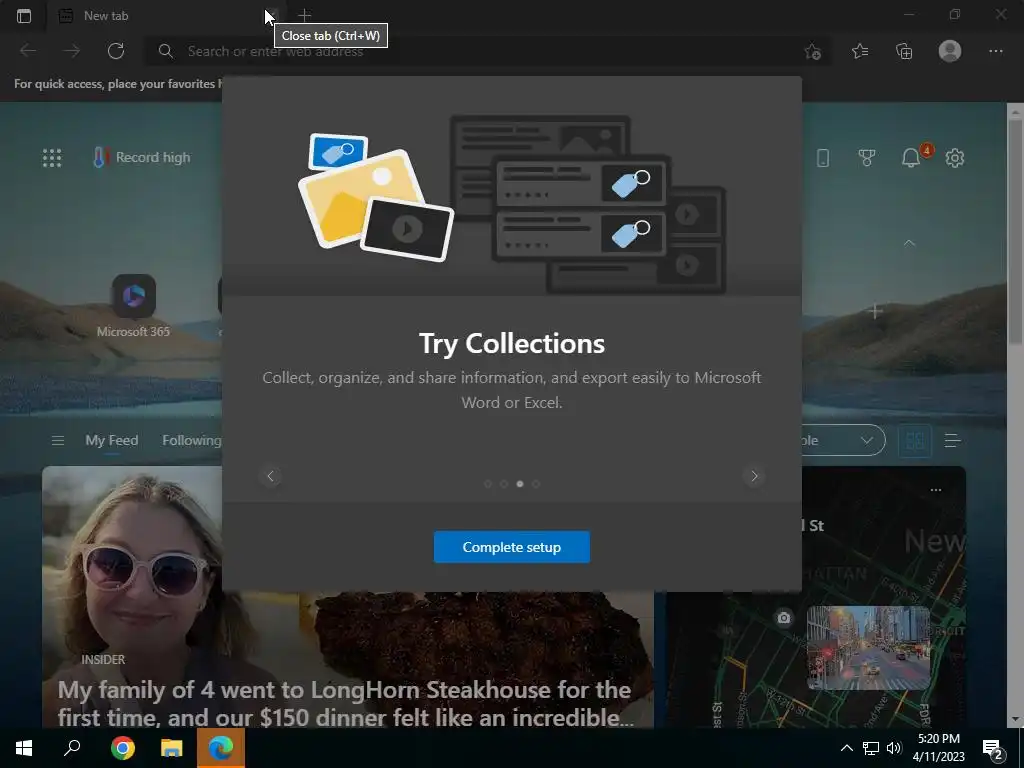Viewport: 1024px width, 768px height.
Task: Add a quick link site with plus
Action: 875,312
